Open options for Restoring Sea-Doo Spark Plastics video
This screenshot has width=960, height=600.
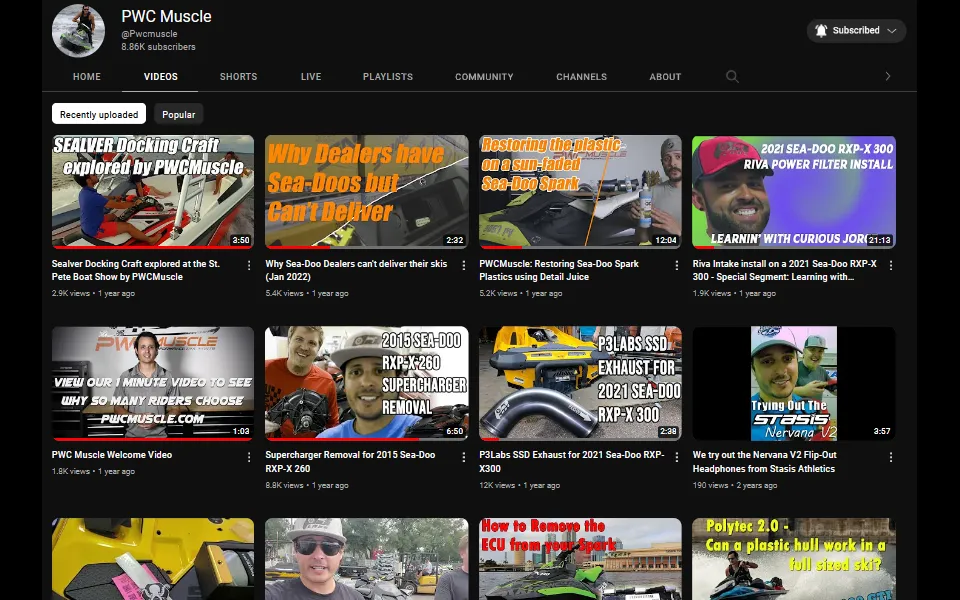(676, 265)
